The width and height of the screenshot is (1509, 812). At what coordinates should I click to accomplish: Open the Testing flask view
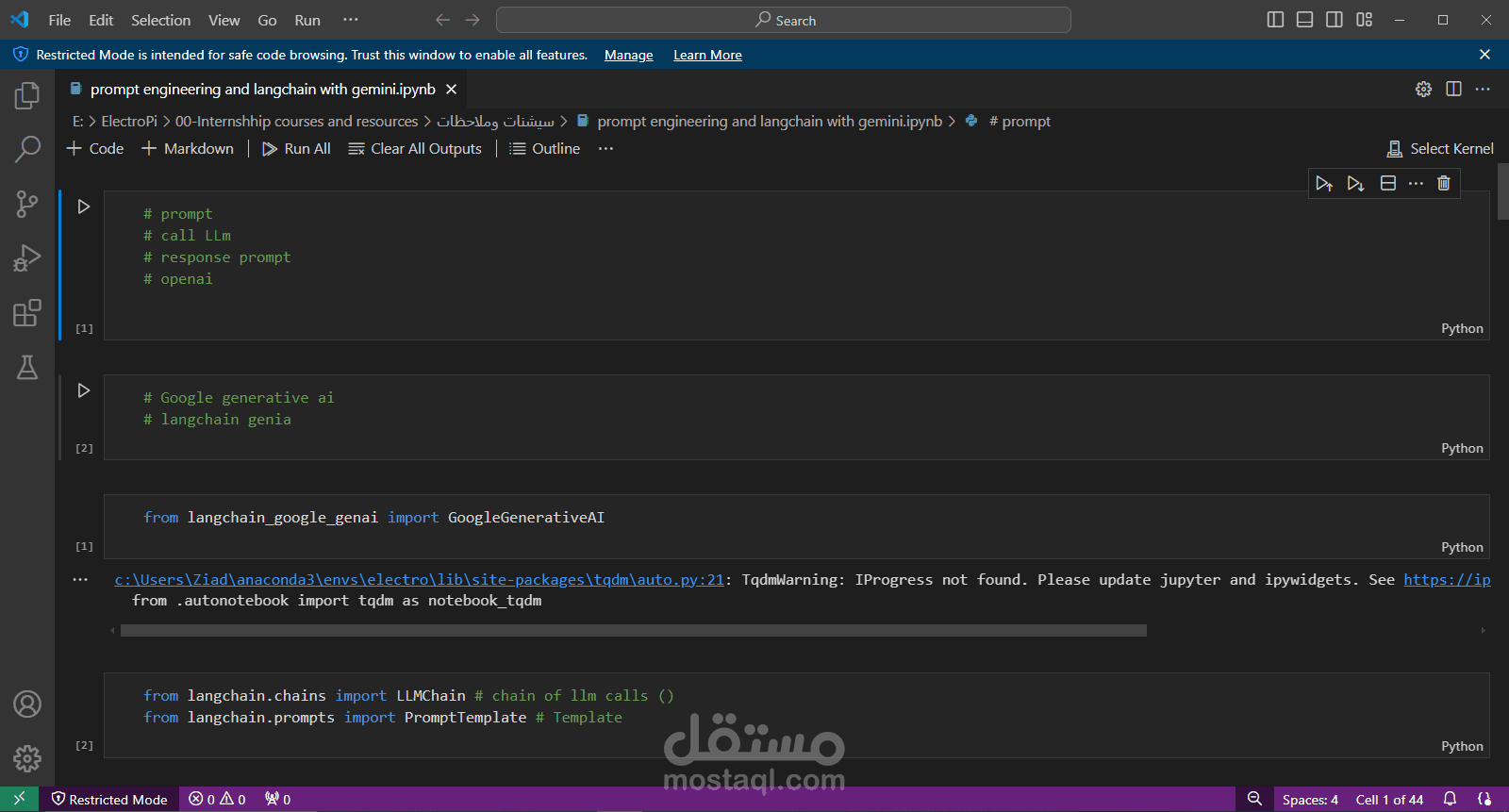pos(27,367)
